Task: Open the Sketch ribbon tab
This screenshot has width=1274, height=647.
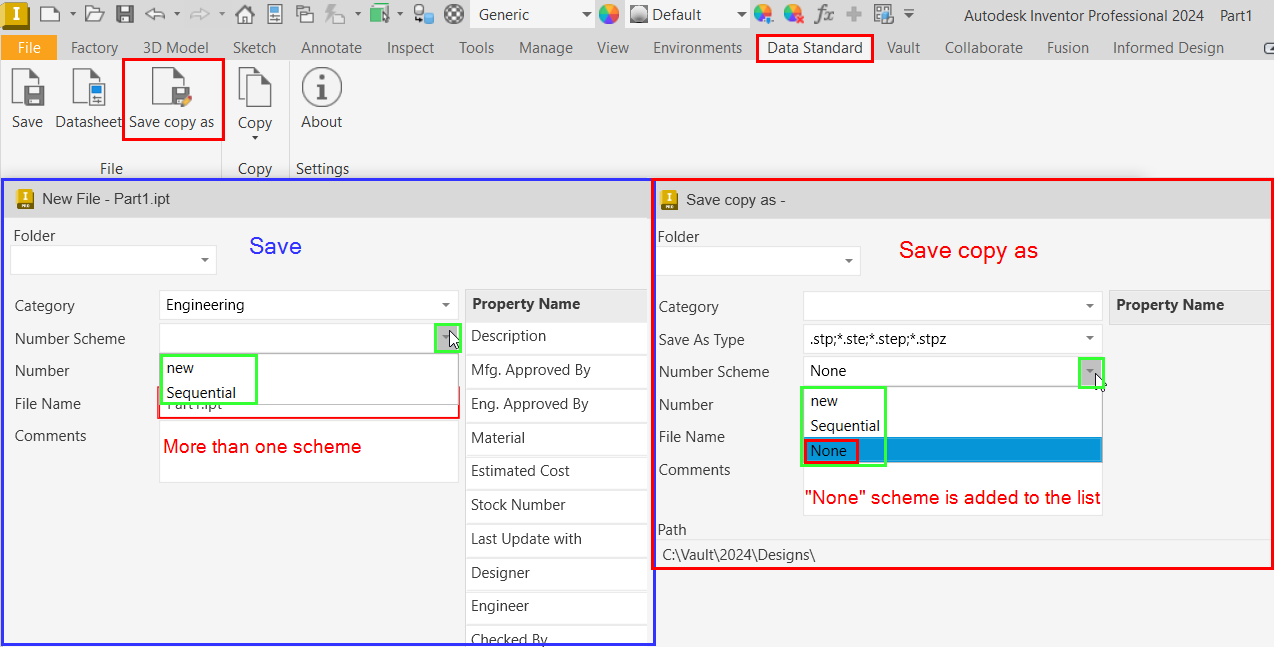Action: 254,47
